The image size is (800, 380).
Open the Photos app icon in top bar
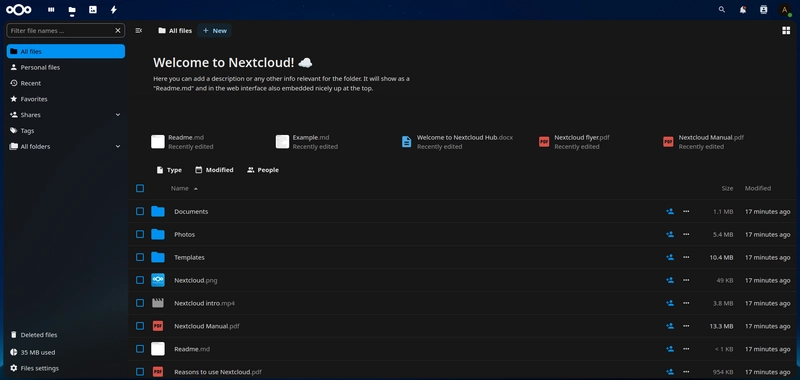coord(92,10)
